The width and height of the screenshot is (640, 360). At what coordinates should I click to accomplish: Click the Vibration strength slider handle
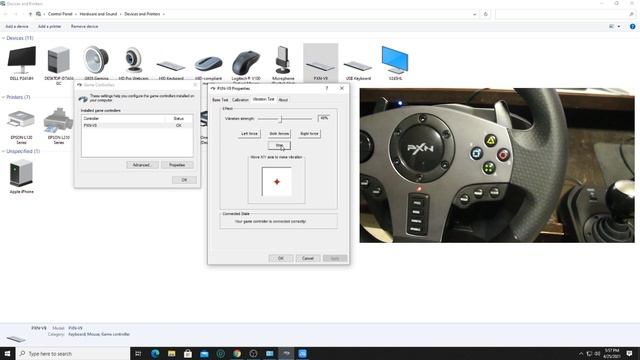280,119
